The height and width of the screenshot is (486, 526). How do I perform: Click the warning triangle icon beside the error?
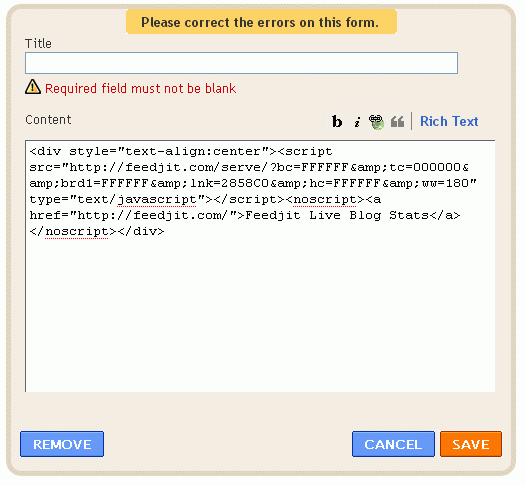[x=33, y=87]
